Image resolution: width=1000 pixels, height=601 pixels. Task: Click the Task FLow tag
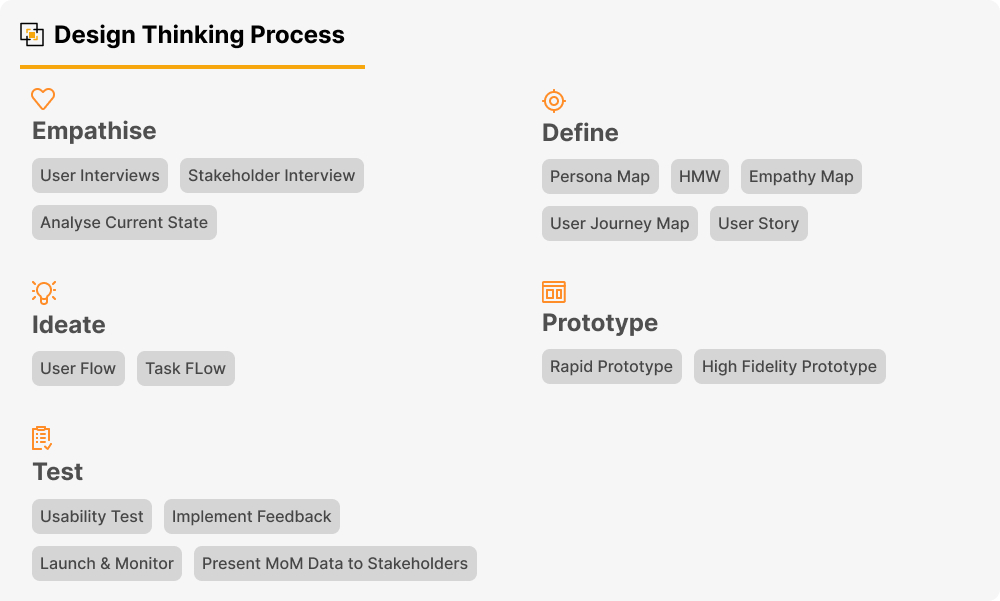point(186,369)
